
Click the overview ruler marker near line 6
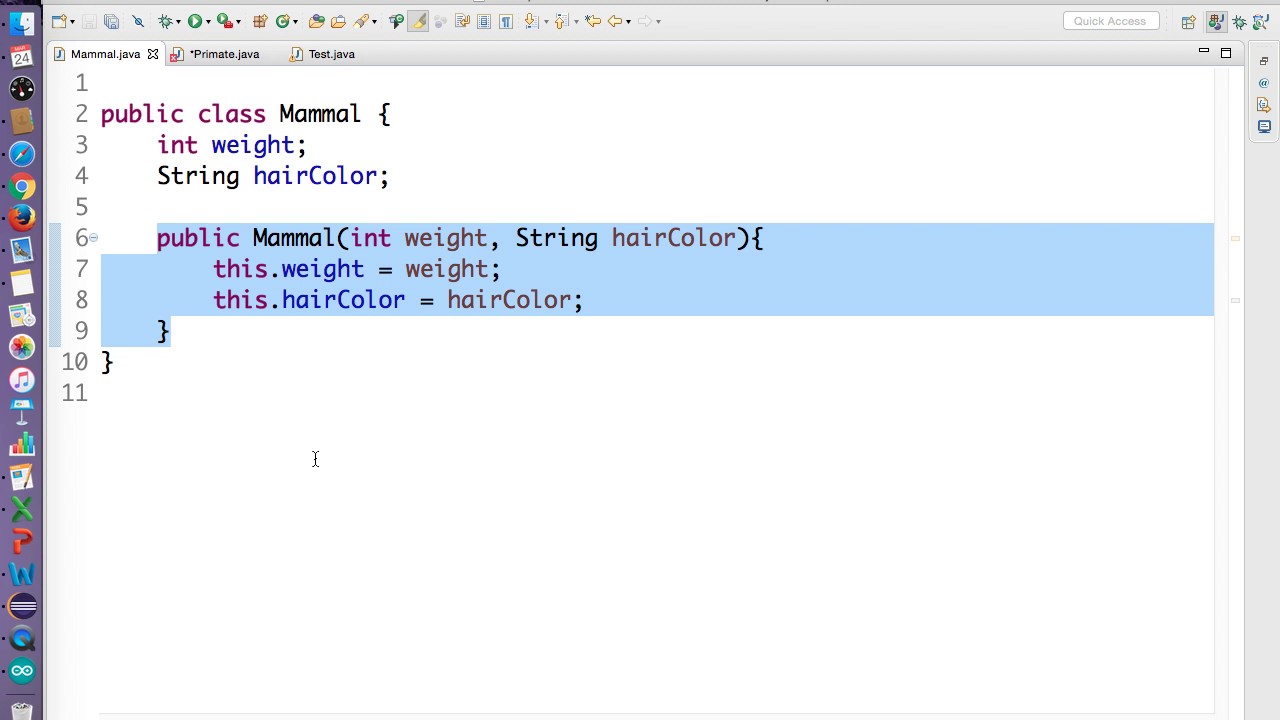tap(1235, 239)
